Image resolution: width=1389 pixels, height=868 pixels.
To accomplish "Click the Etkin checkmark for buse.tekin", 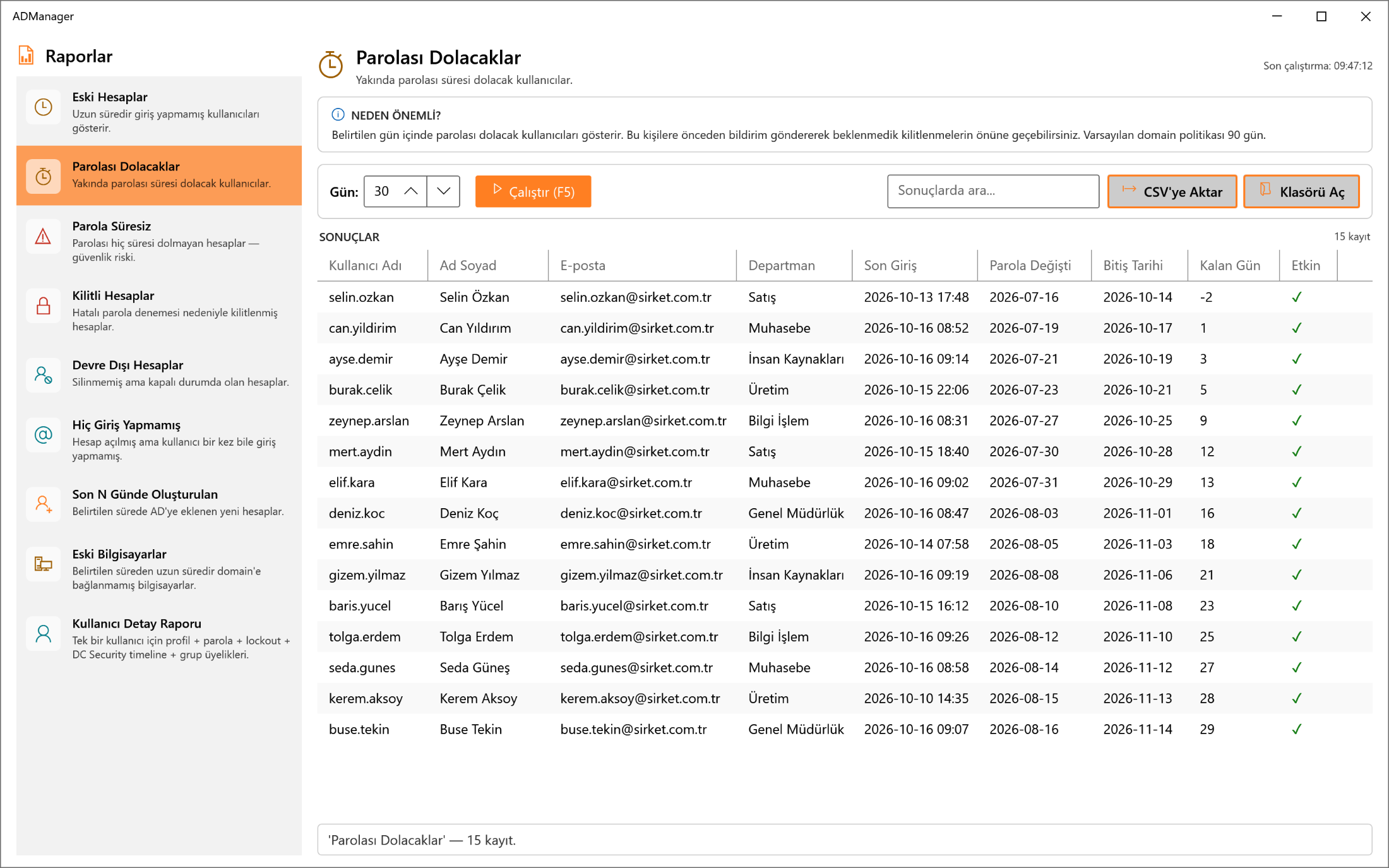I will pyautogui.click(x=1297, y=729).
